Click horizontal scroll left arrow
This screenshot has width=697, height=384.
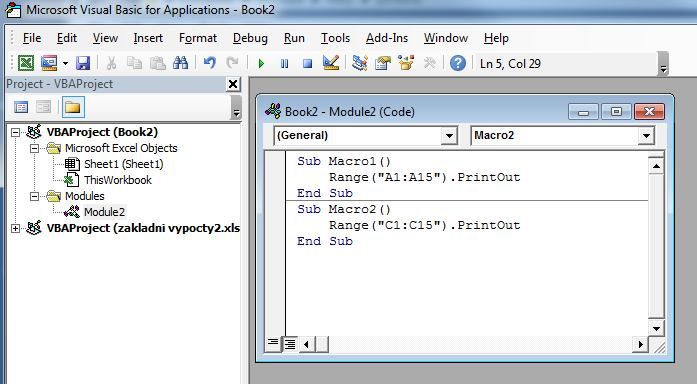(x=306, y=344)
